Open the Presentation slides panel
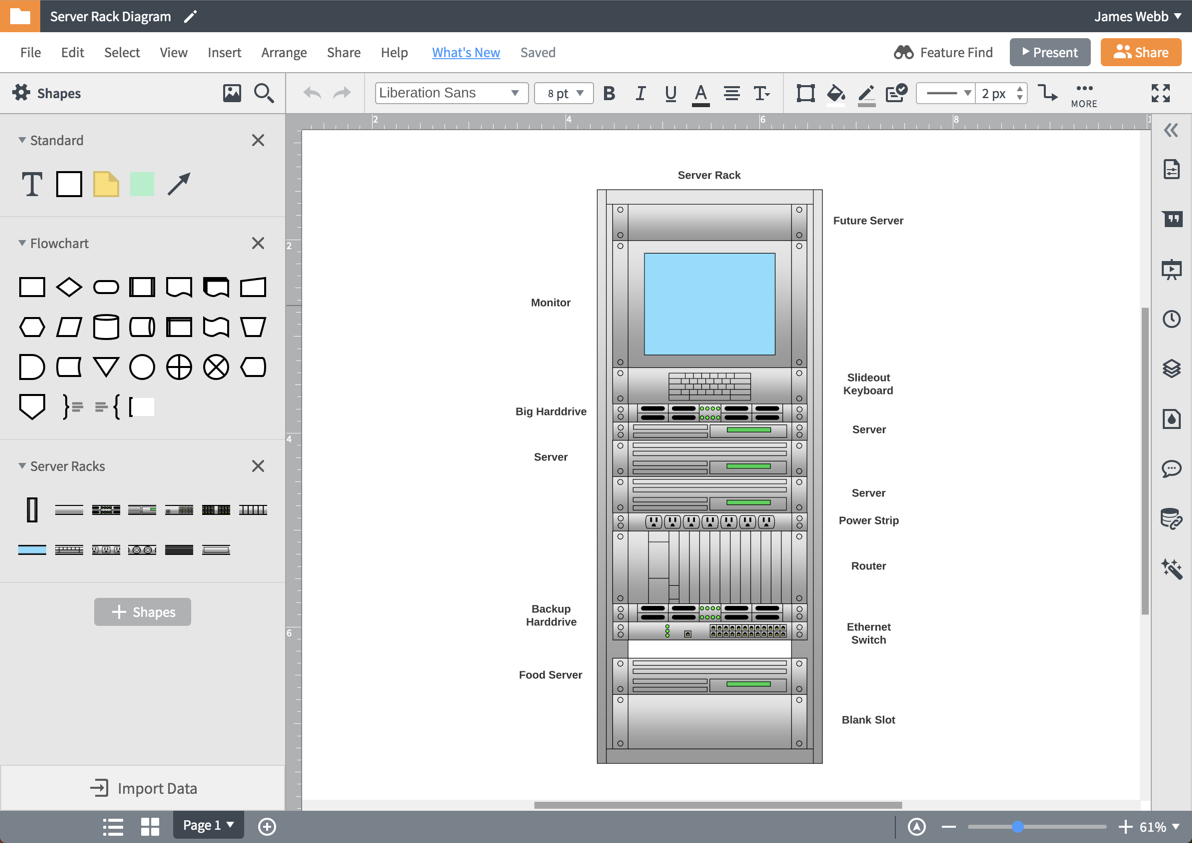The height and width of the screenshot is (843, 1192). tap(1171, 268)
